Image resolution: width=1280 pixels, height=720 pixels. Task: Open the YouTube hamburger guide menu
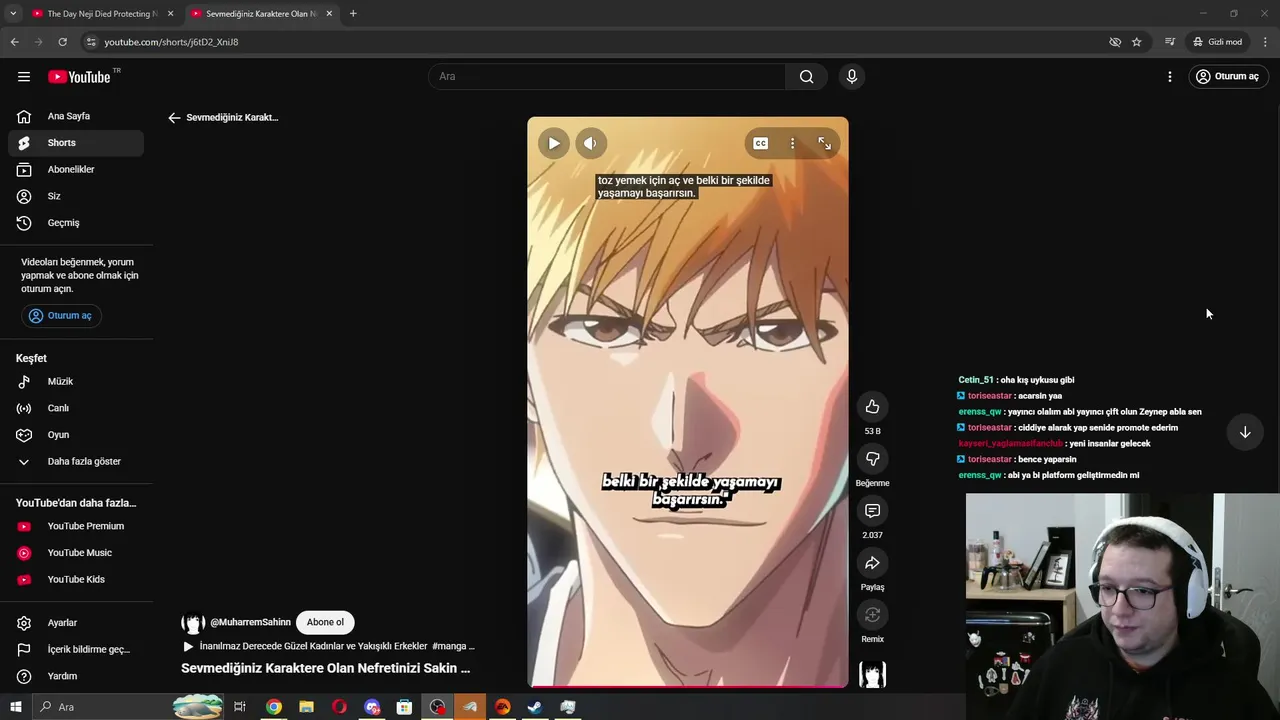(24, 77)
